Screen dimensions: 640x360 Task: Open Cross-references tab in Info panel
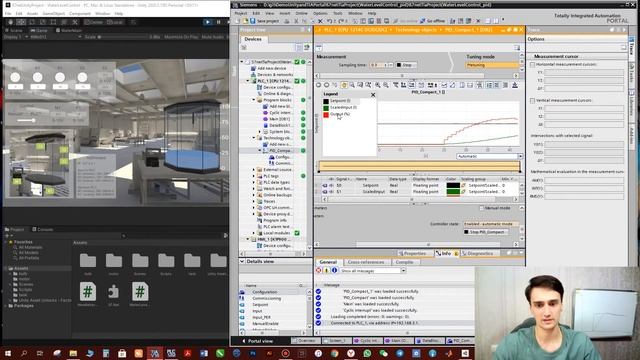(366, 262)
